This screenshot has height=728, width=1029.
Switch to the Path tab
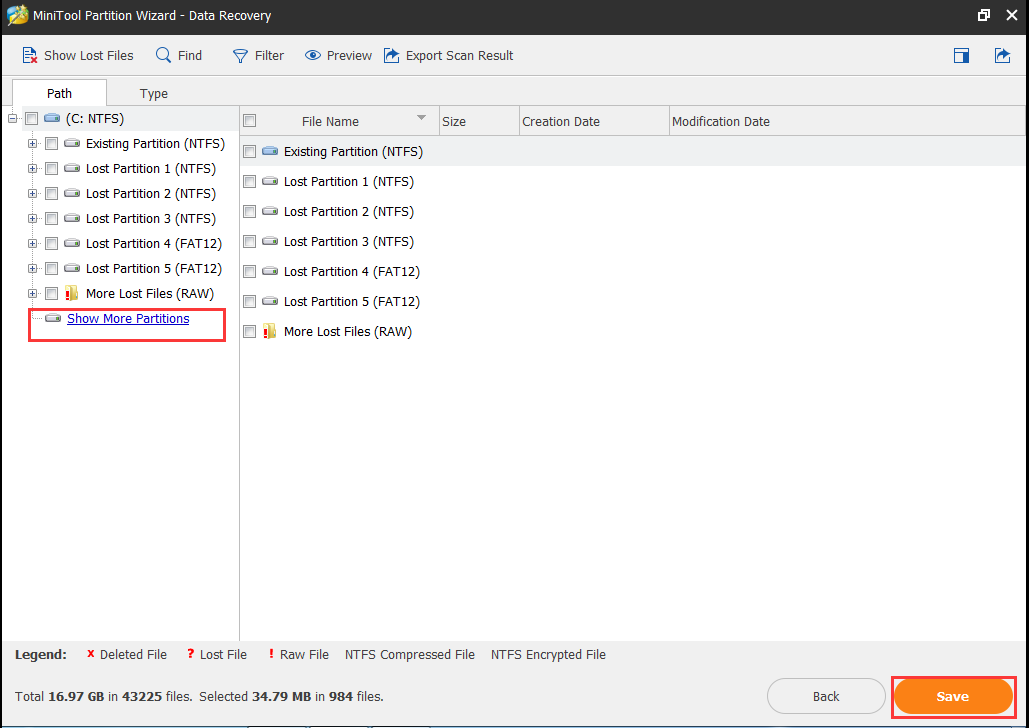pyautogui.click(x=59, y=93)
